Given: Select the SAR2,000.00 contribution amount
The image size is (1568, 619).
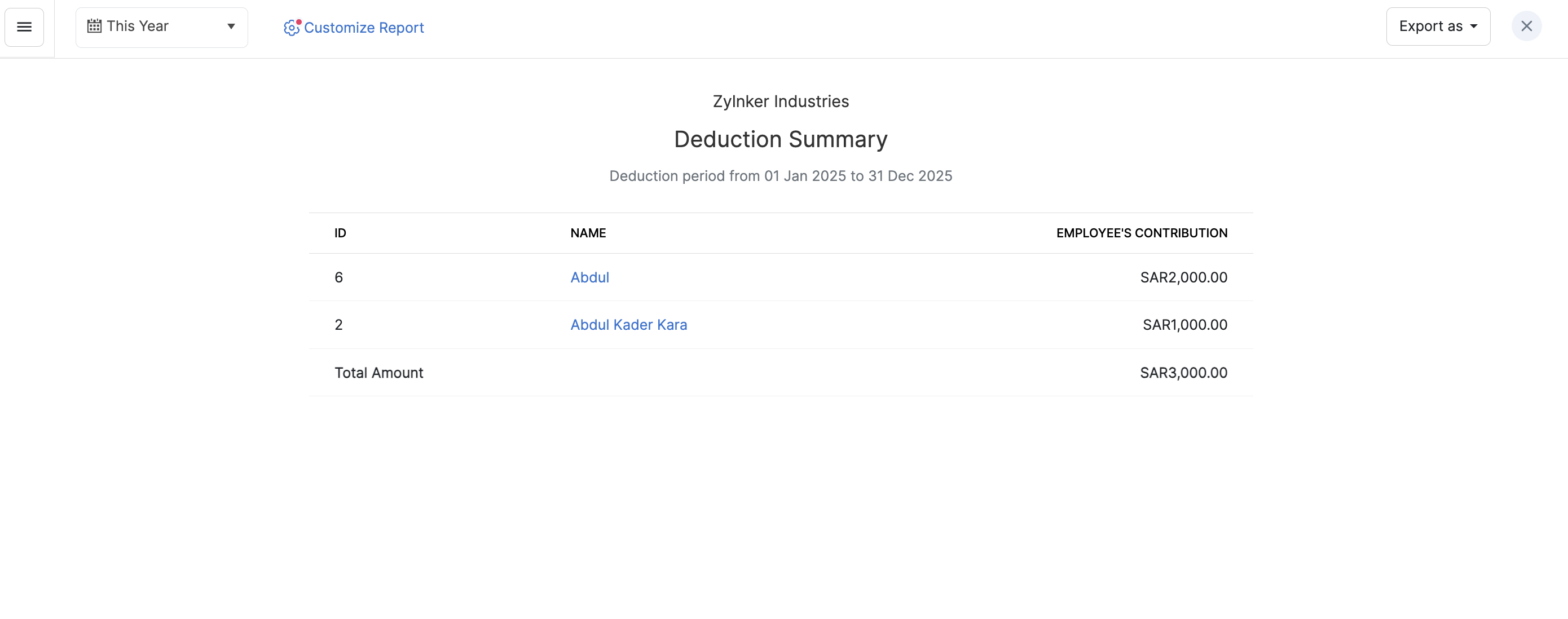Looking at the screenshot, I should (1183, 277).
